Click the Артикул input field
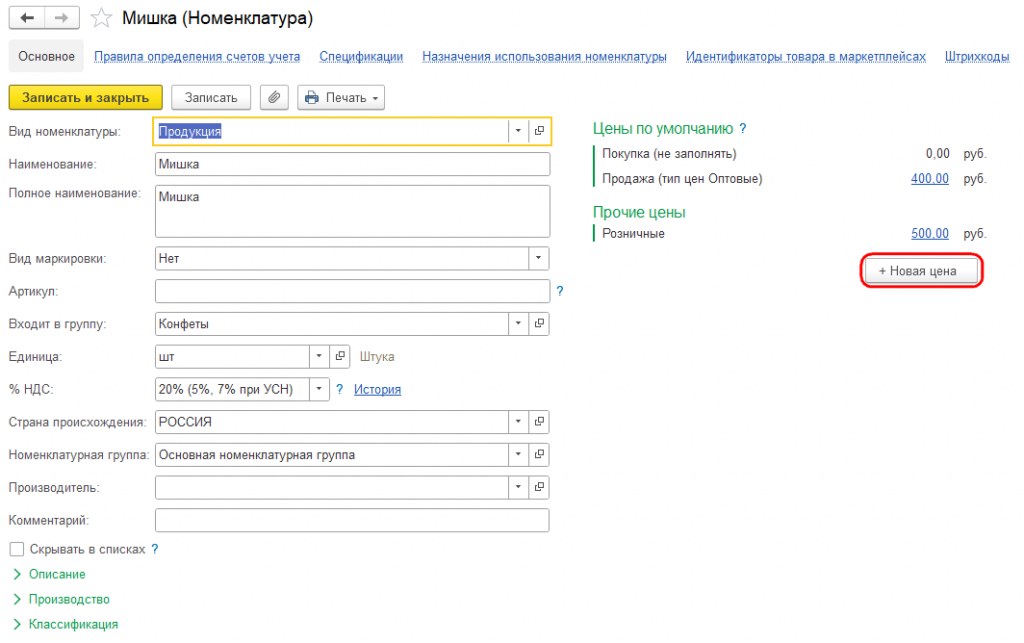The height and width of the screenshot is (643, 1024). 353,291
